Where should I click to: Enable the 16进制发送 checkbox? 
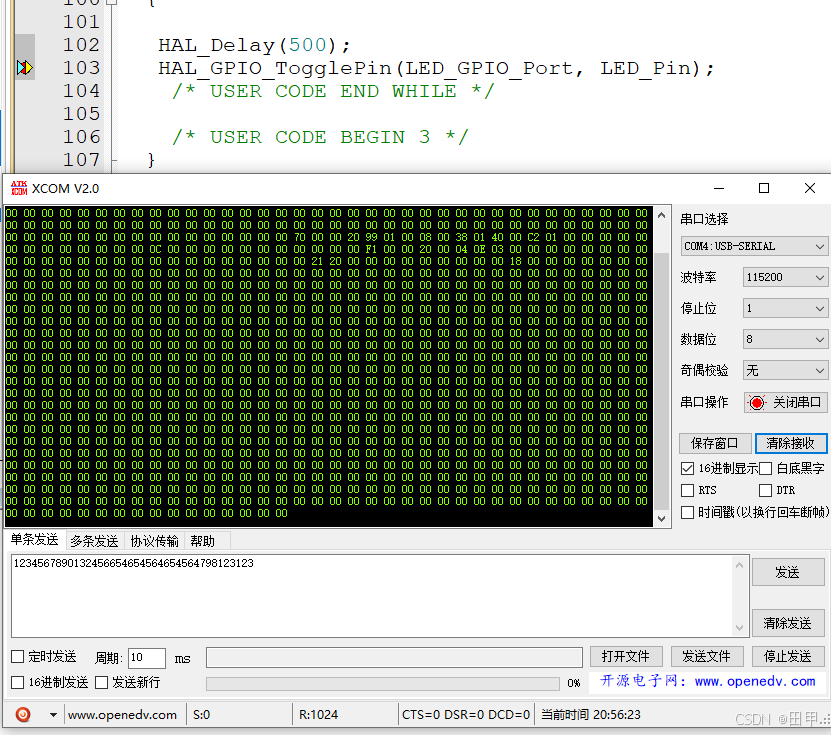(x=17, y=682)
